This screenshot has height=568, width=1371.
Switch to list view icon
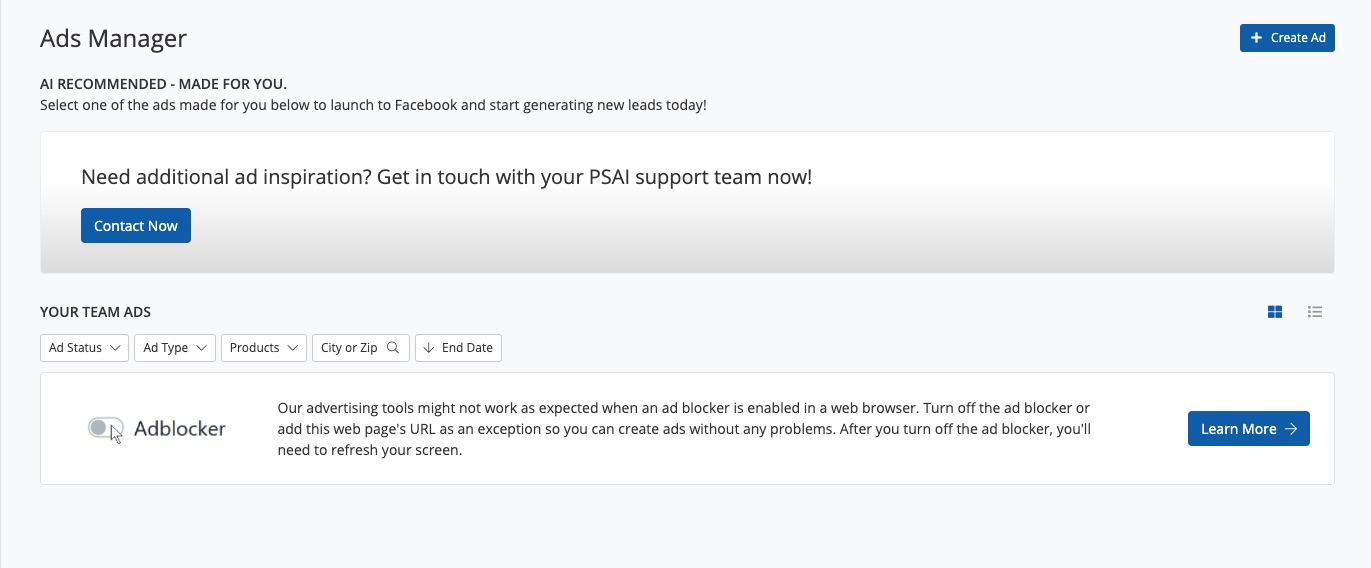[1315, 312]
